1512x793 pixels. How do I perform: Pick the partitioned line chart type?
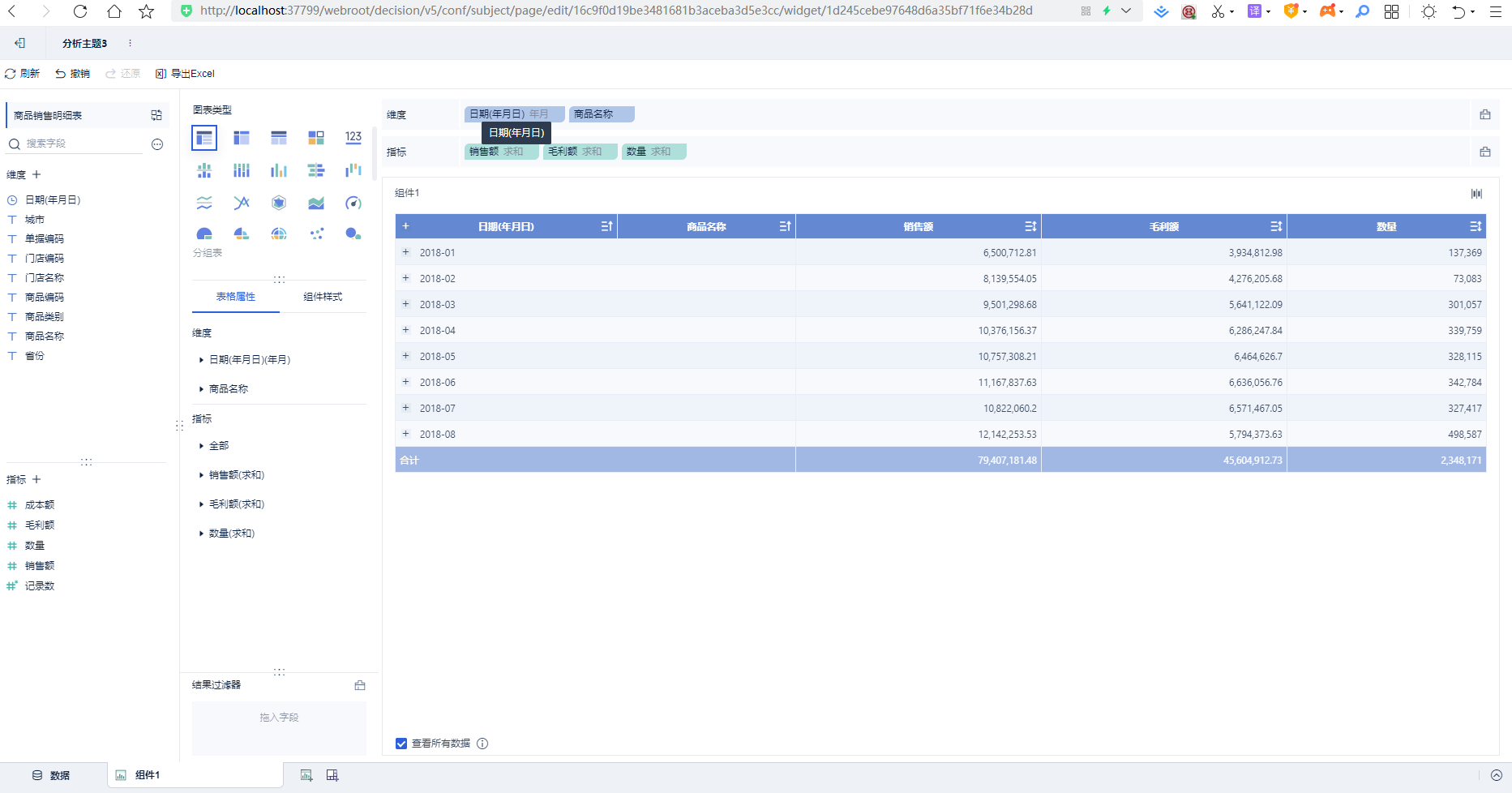(x=204, y=203)
